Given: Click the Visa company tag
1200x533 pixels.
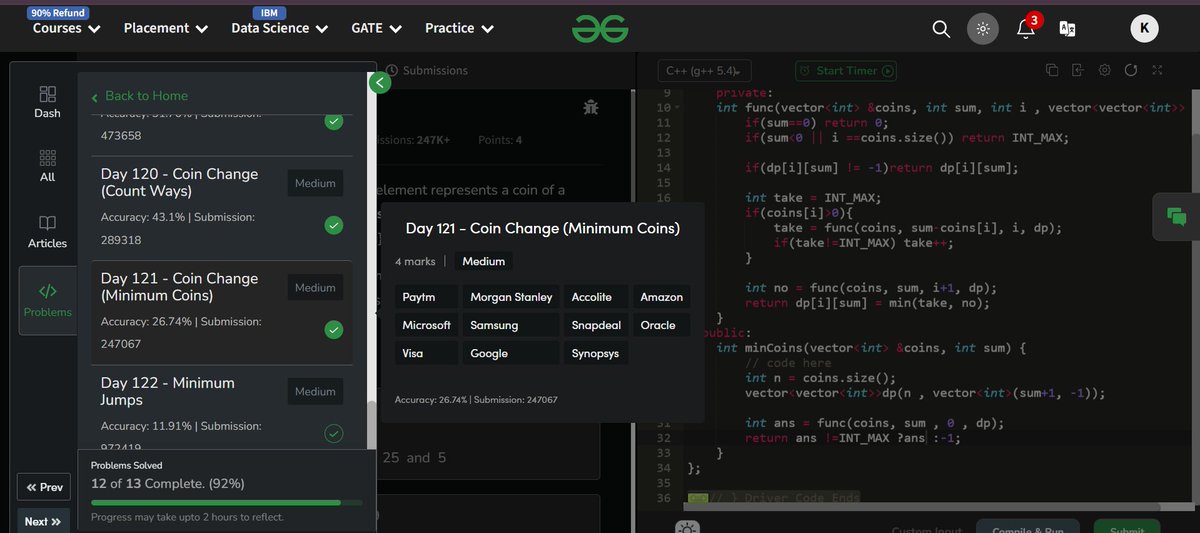Looking at the screenshot, I should click(x=427, y=353).
